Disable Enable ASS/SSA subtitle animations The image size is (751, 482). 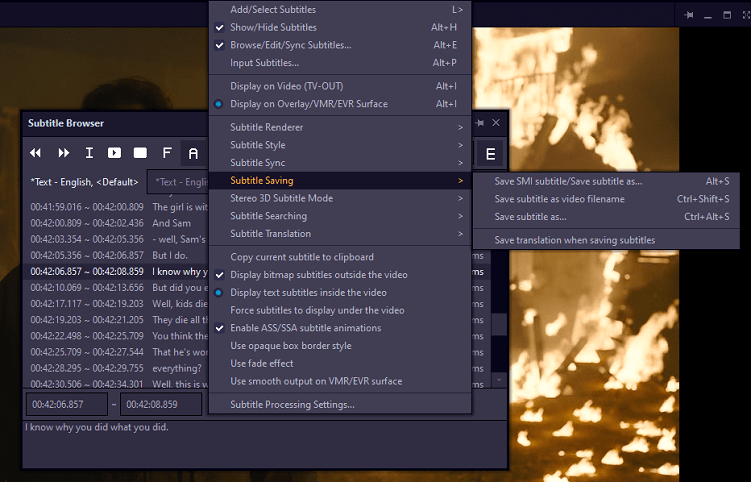coord(340,328)
